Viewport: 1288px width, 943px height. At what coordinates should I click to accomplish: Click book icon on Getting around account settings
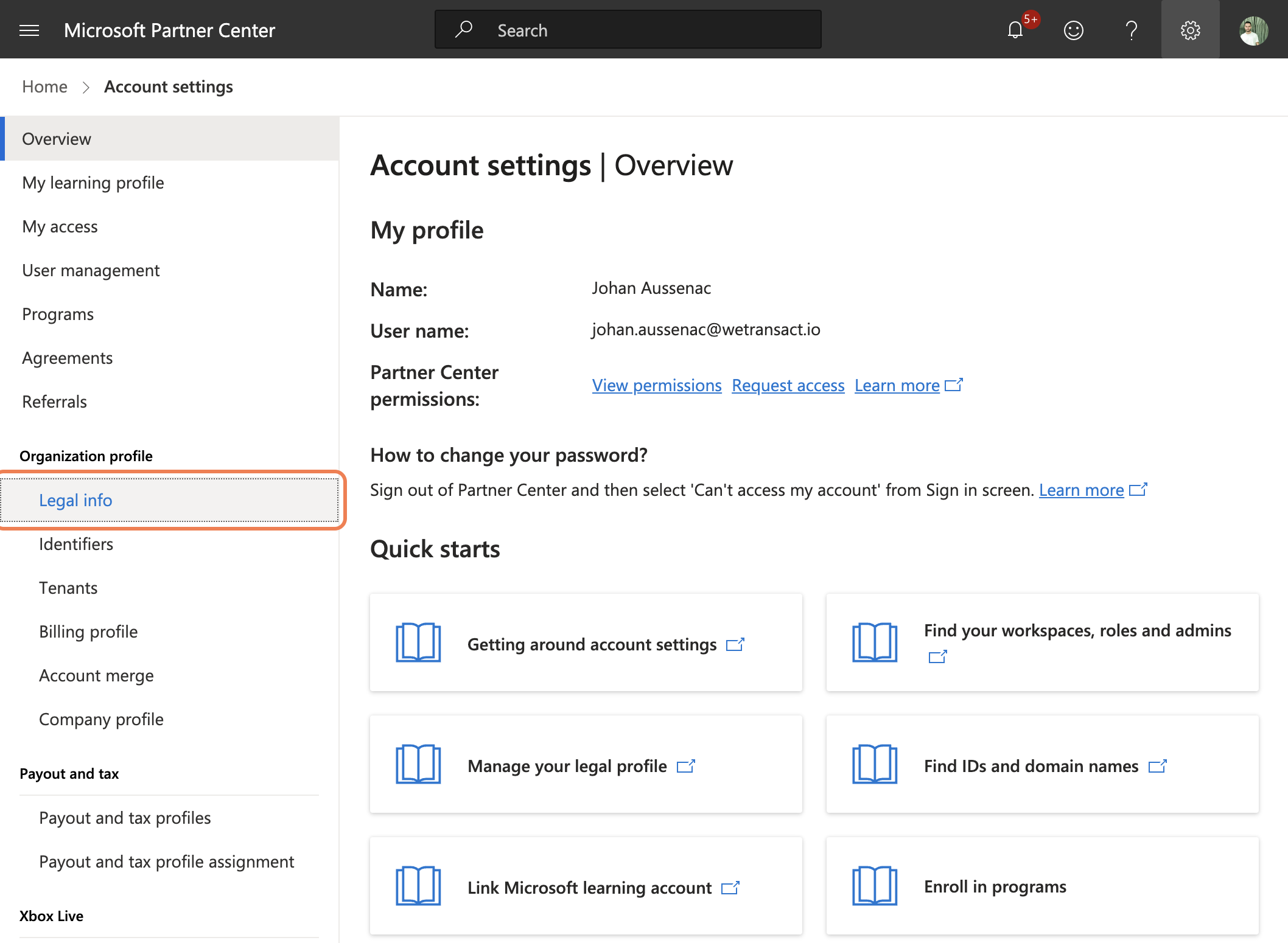point(418,642)
